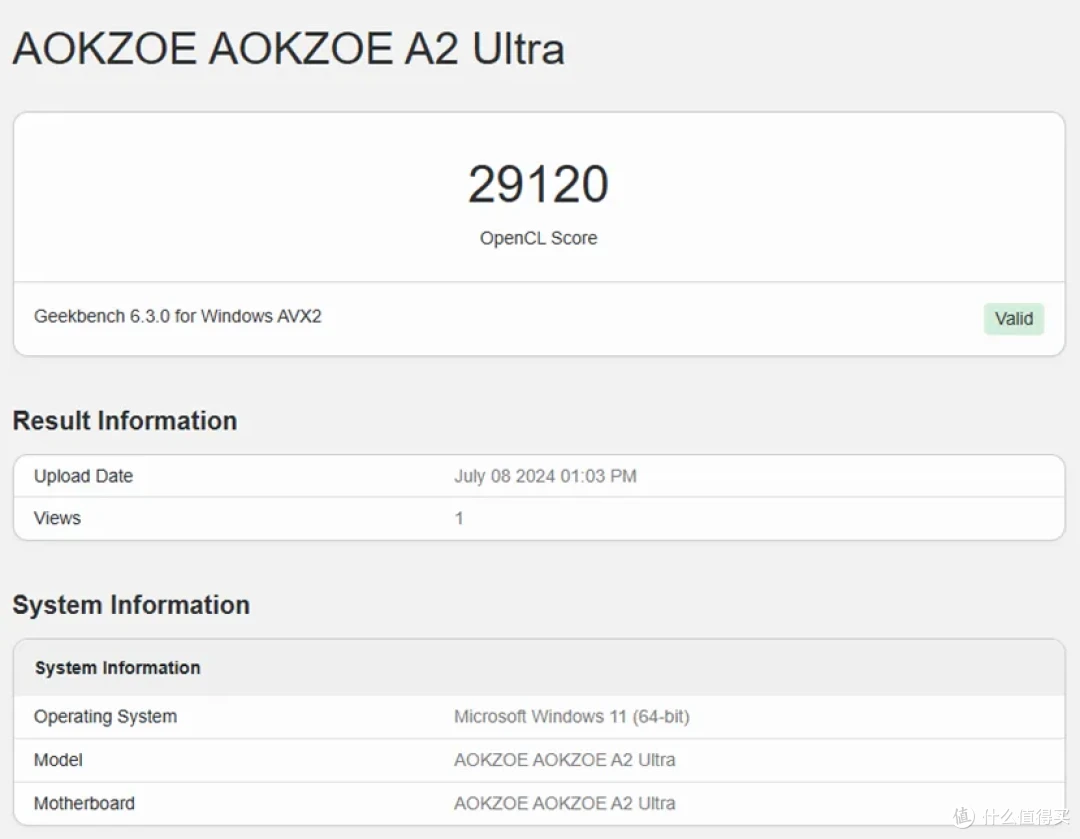1080x839 pixels.
Task: Select the Model value AOKZOE A2 Ultra
Action: [x=565, y=760]
